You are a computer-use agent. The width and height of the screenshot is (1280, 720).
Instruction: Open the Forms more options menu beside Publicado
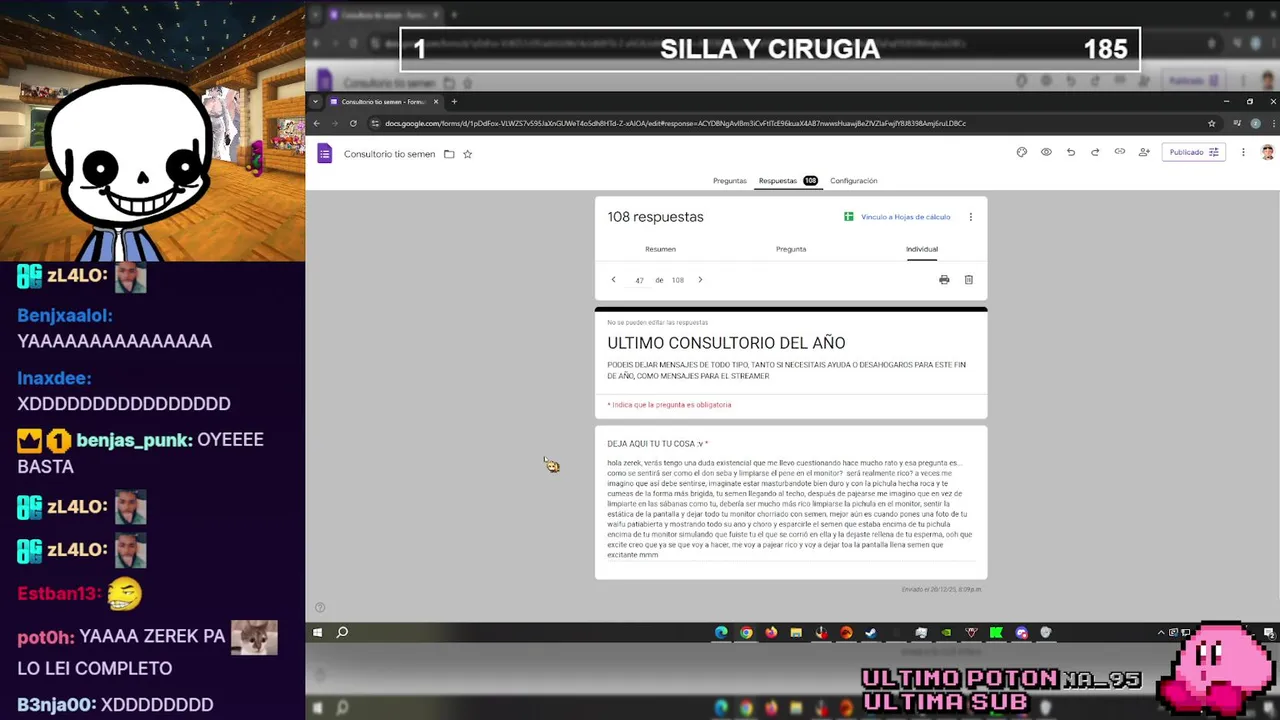point(1243,152)
